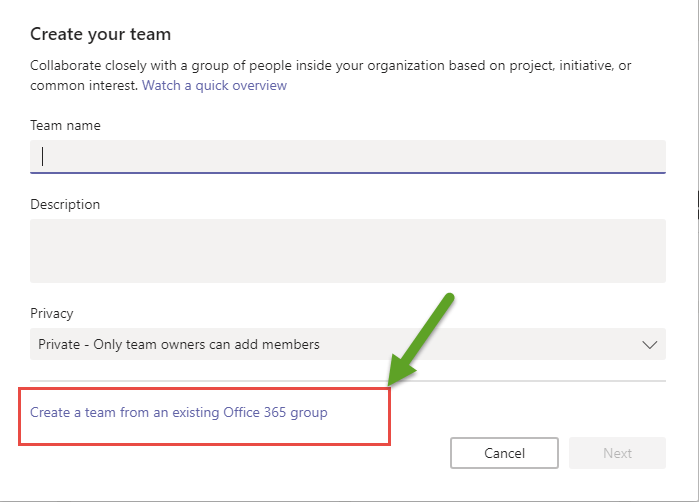
Task: Click the Privacy dropdown chevron arrow
Action: click(x=649, y=345)
